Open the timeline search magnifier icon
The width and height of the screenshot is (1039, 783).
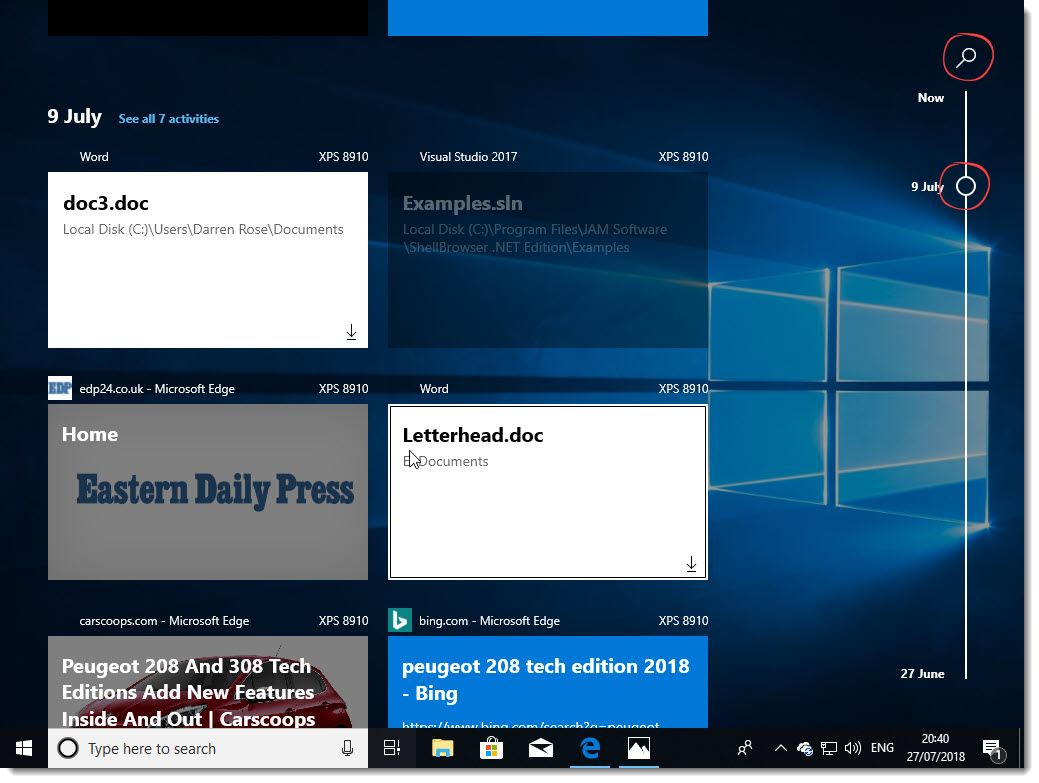click(967, 57)
